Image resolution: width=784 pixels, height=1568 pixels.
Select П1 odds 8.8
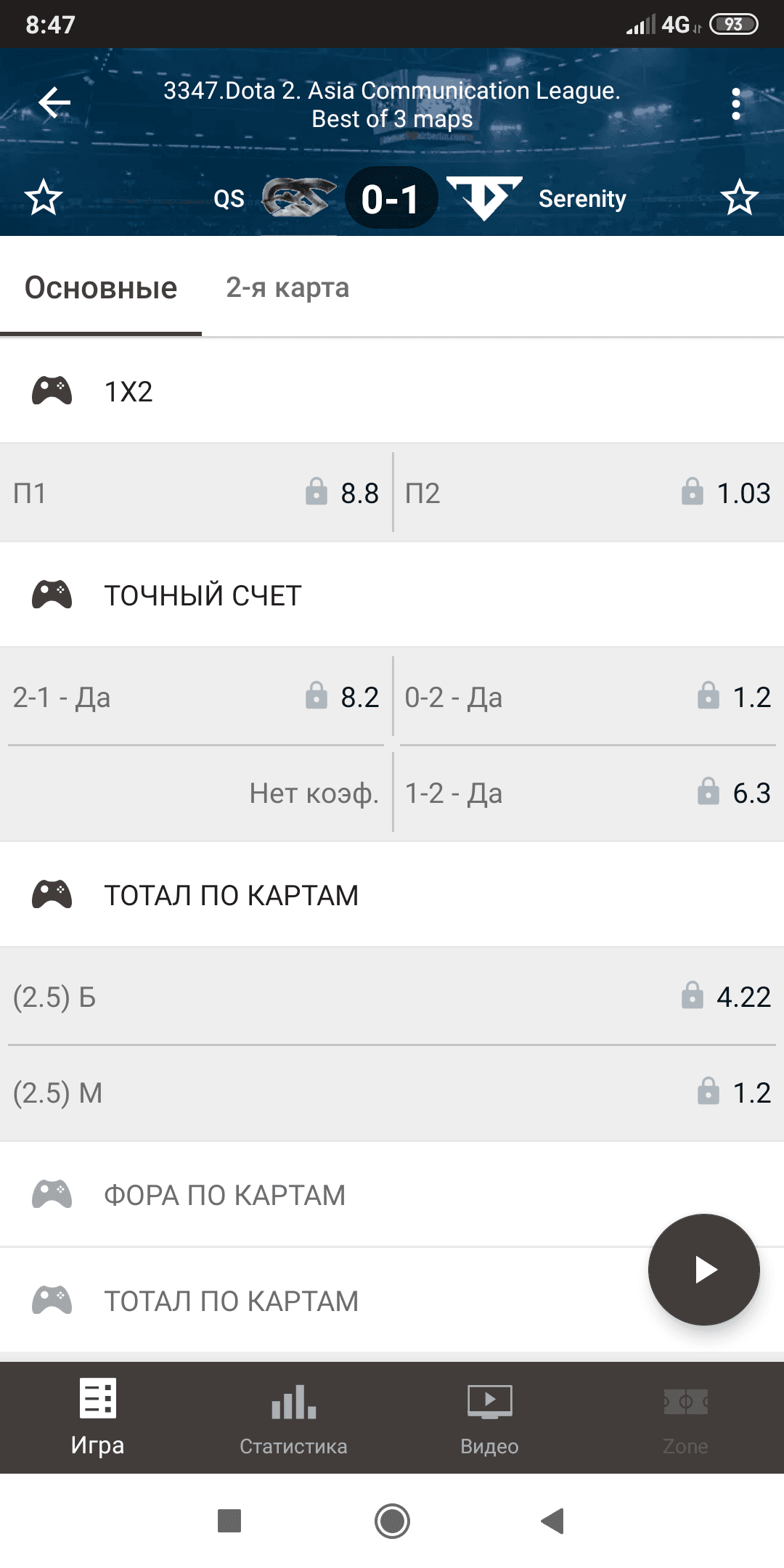pyautogui.click(x=196, y=493)
